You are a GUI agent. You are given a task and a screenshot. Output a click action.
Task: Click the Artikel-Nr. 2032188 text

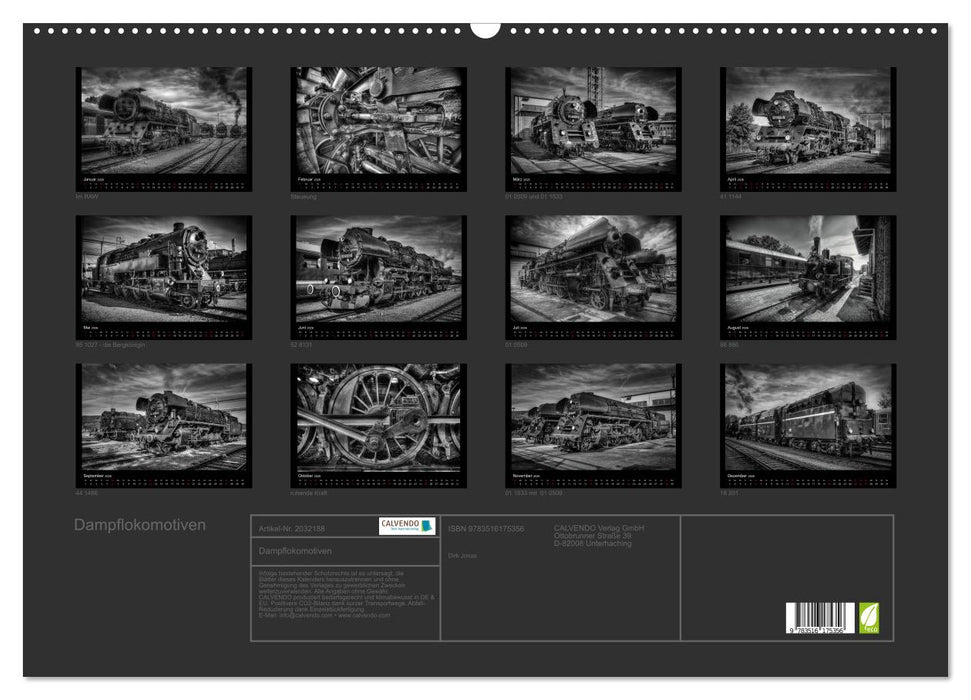292,527
